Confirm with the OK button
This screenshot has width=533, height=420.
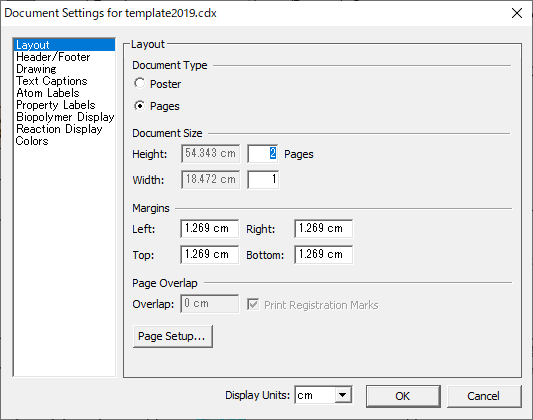403,396
